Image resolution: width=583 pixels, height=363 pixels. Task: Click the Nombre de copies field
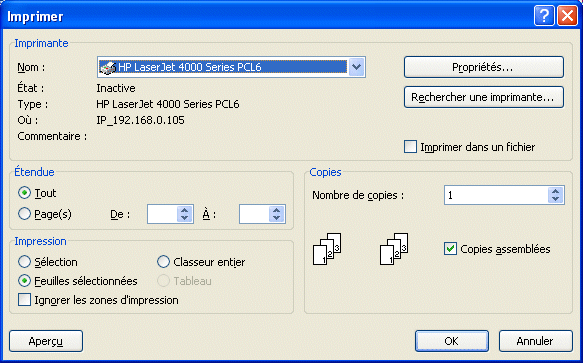coord(496,195)
